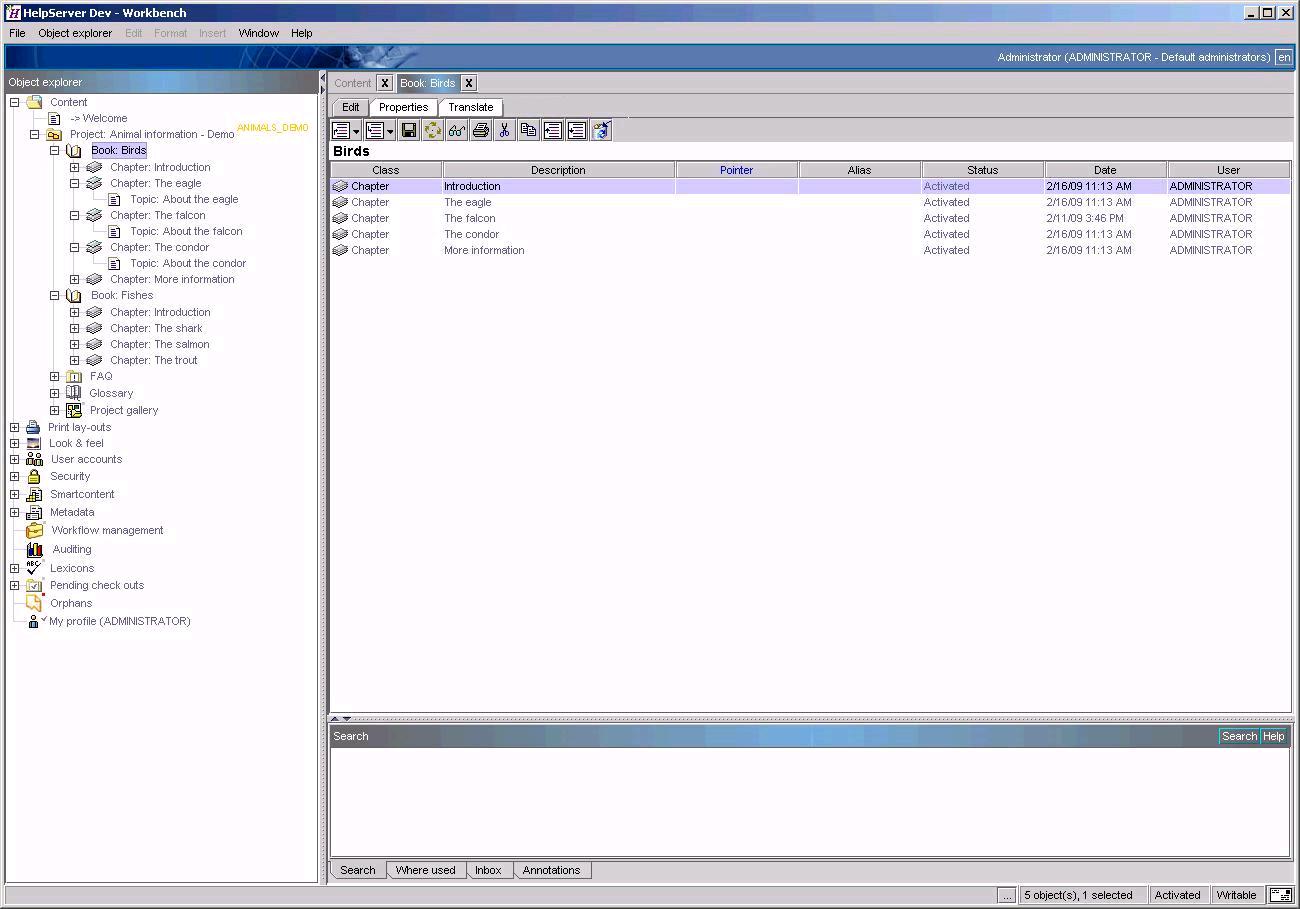The height and width of the screenshot is (909, 1300).
Task: Click the Save floppy disk icon
Action: [x=408, y=130]
